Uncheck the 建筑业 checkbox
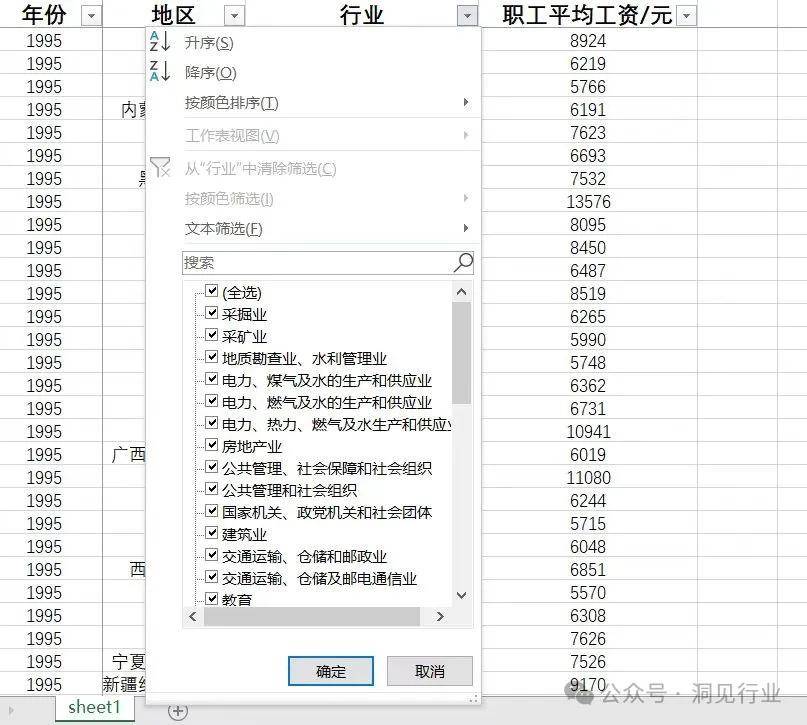 212,533
